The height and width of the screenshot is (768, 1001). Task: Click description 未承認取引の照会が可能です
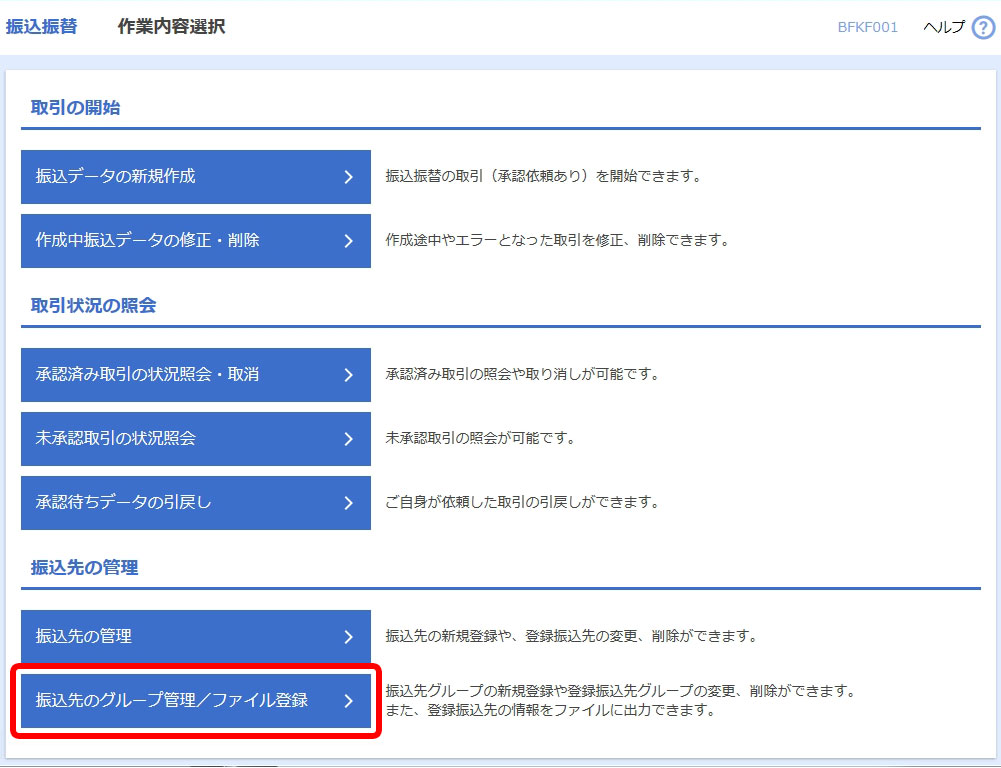click(x=480, y=438)
